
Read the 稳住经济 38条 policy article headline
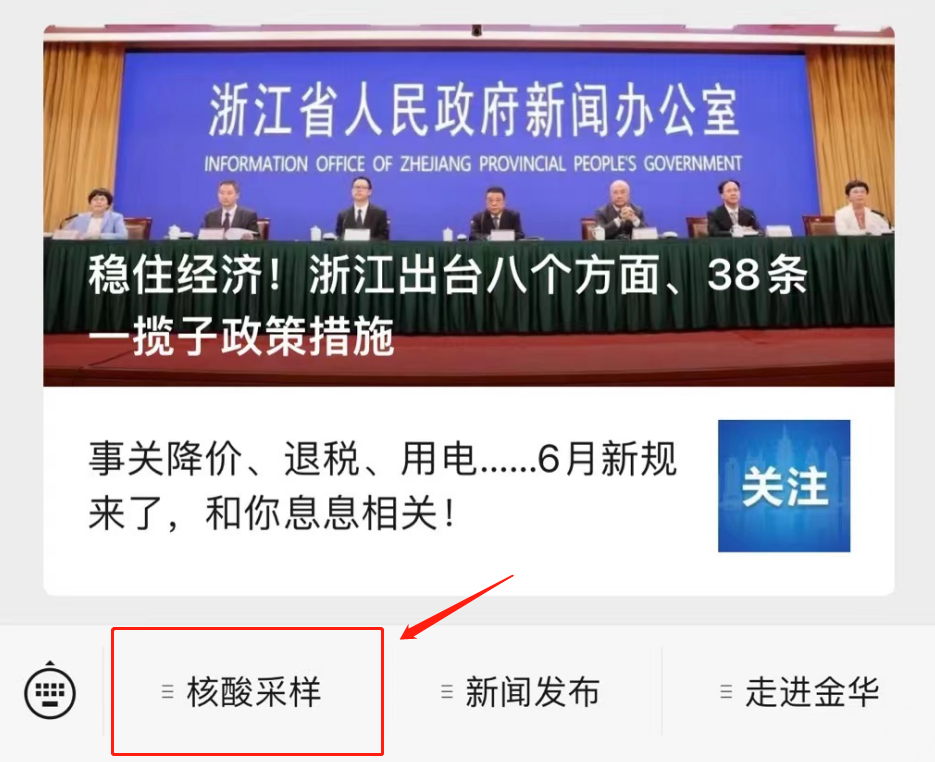pos(447,275)
